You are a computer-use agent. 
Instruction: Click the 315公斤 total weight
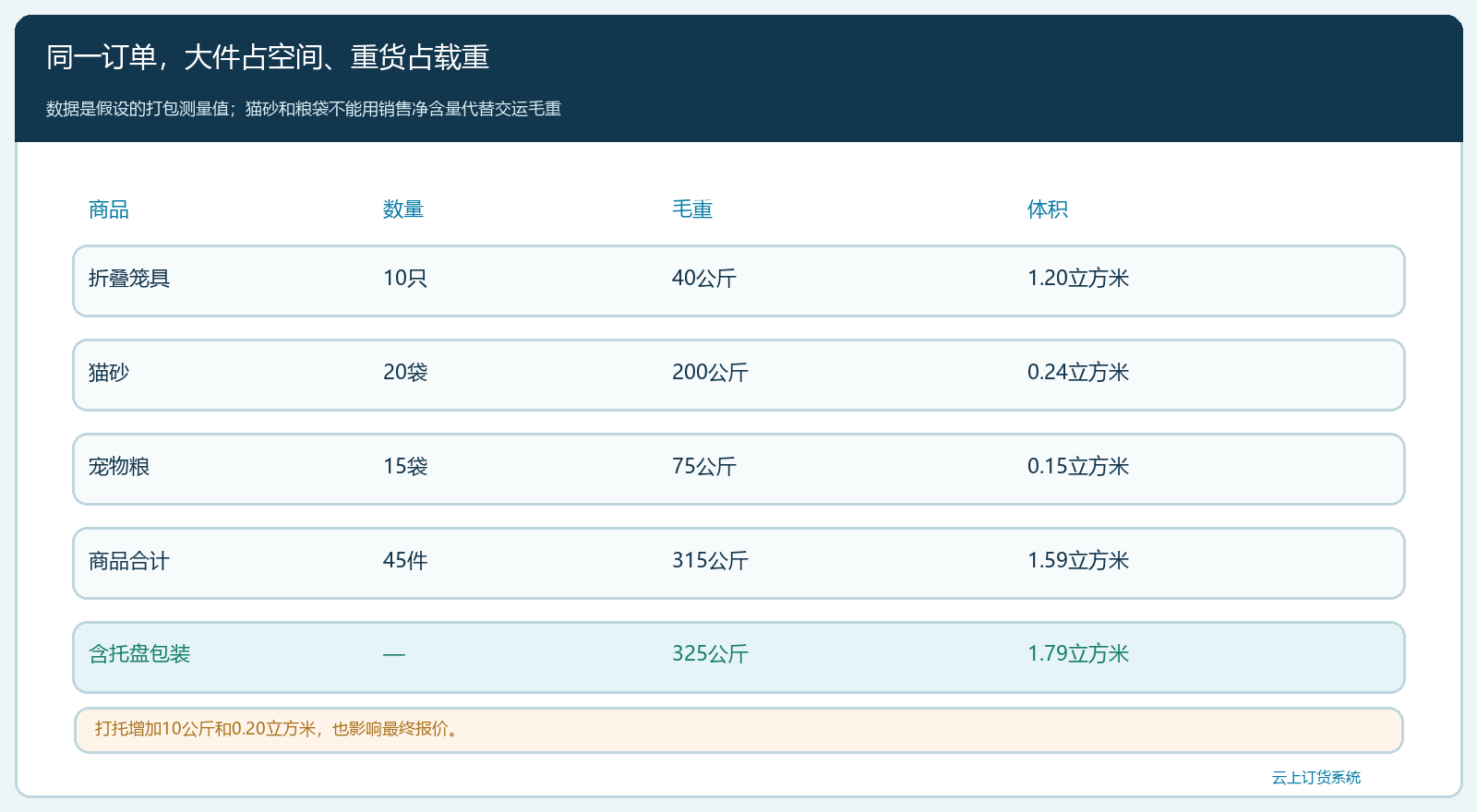(710, 561)
